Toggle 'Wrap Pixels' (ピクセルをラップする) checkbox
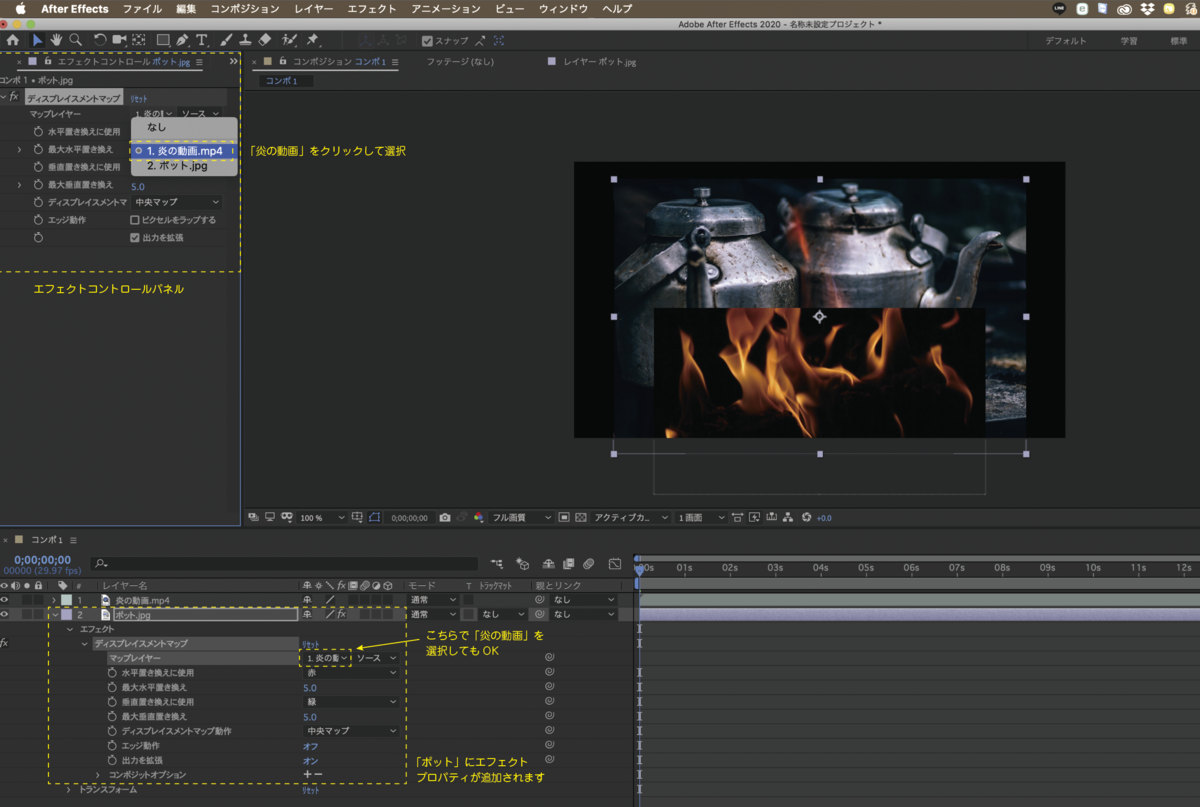This screenshot has width=1200, height=807. (135, 220)
